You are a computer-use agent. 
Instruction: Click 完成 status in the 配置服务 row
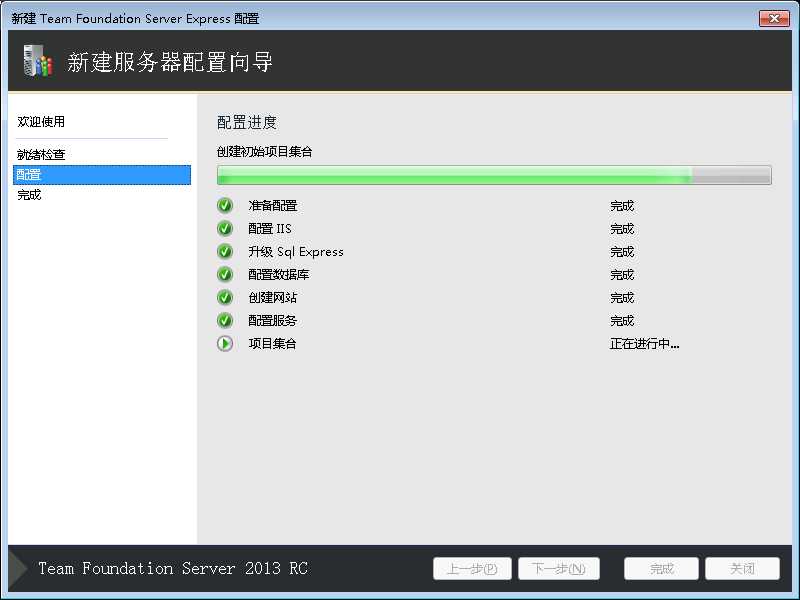tap(622, 320)
